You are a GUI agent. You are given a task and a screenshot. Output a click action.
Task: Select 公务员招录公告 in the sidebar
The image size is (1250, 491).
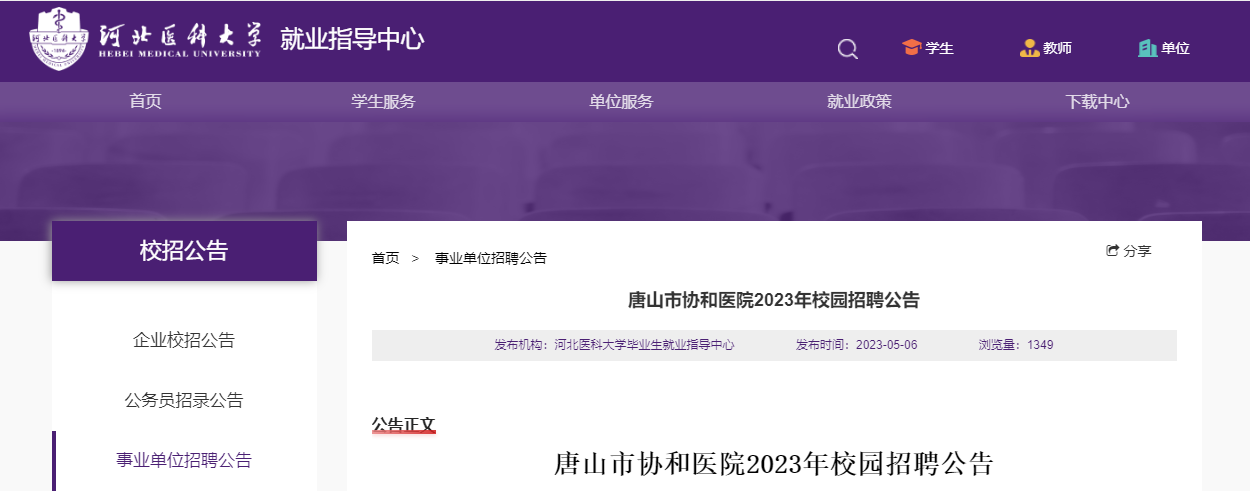coord(184,400)
